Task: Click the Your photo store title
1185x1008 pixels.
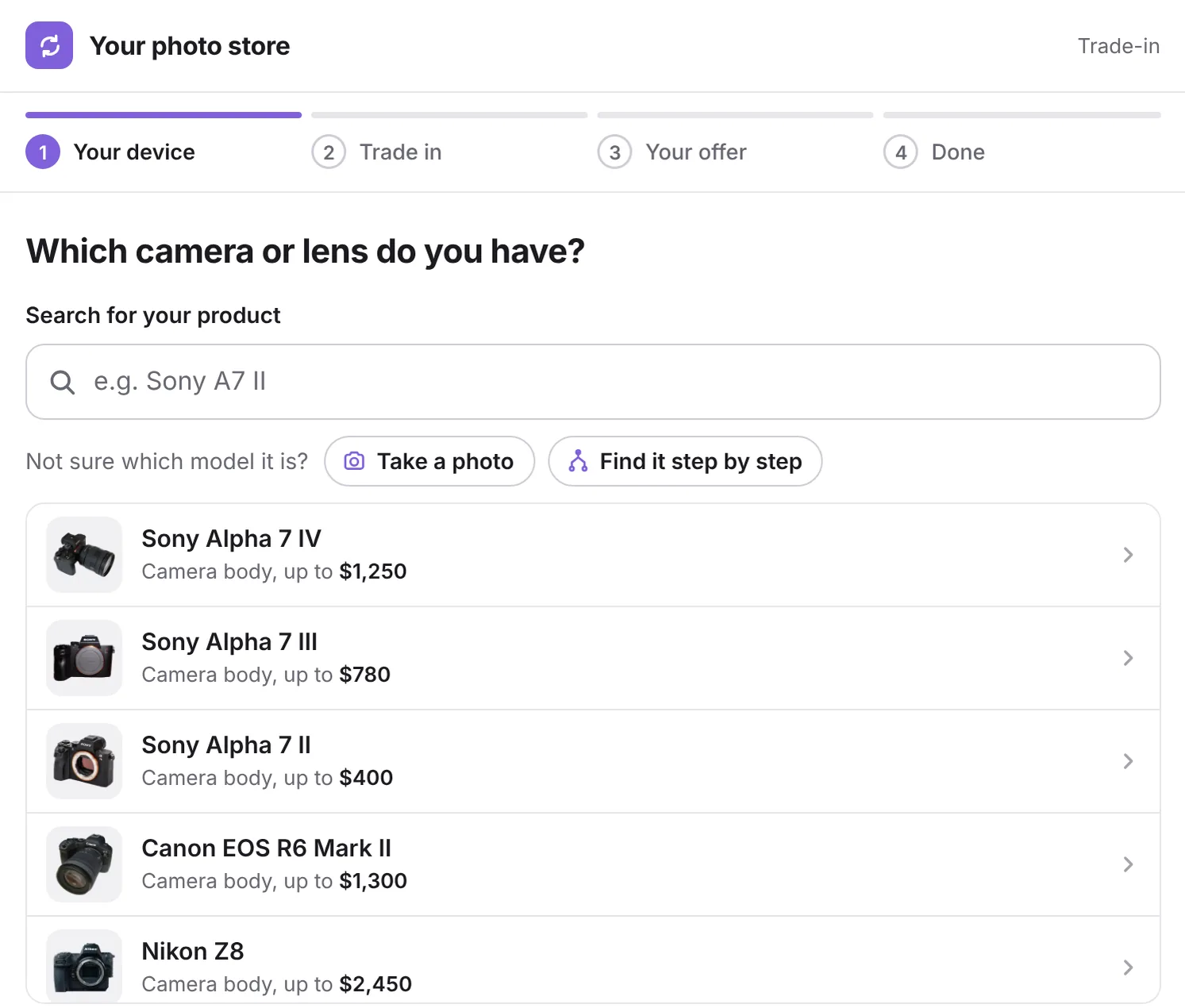Action: [x=190, y=46]
